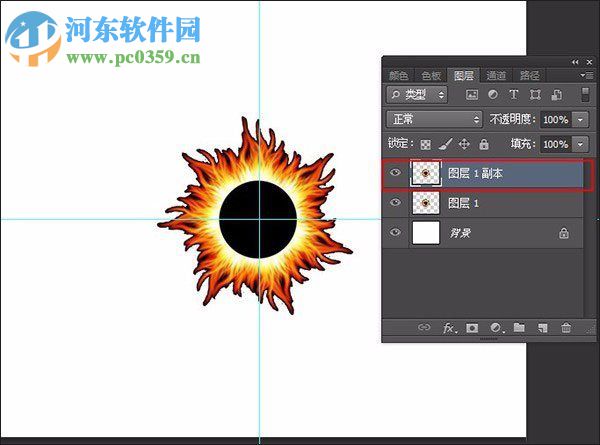Switch to the 路径 tab
This screenshot has width=600, height=445.
click(530, 75)
